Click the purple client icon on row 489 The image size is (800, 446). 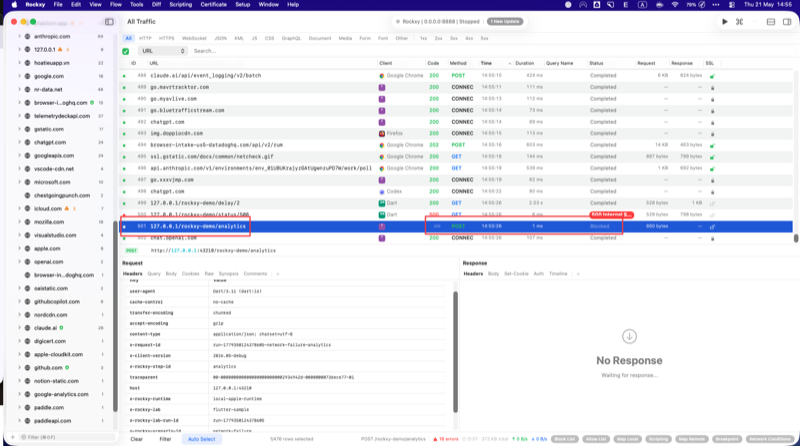382,87
